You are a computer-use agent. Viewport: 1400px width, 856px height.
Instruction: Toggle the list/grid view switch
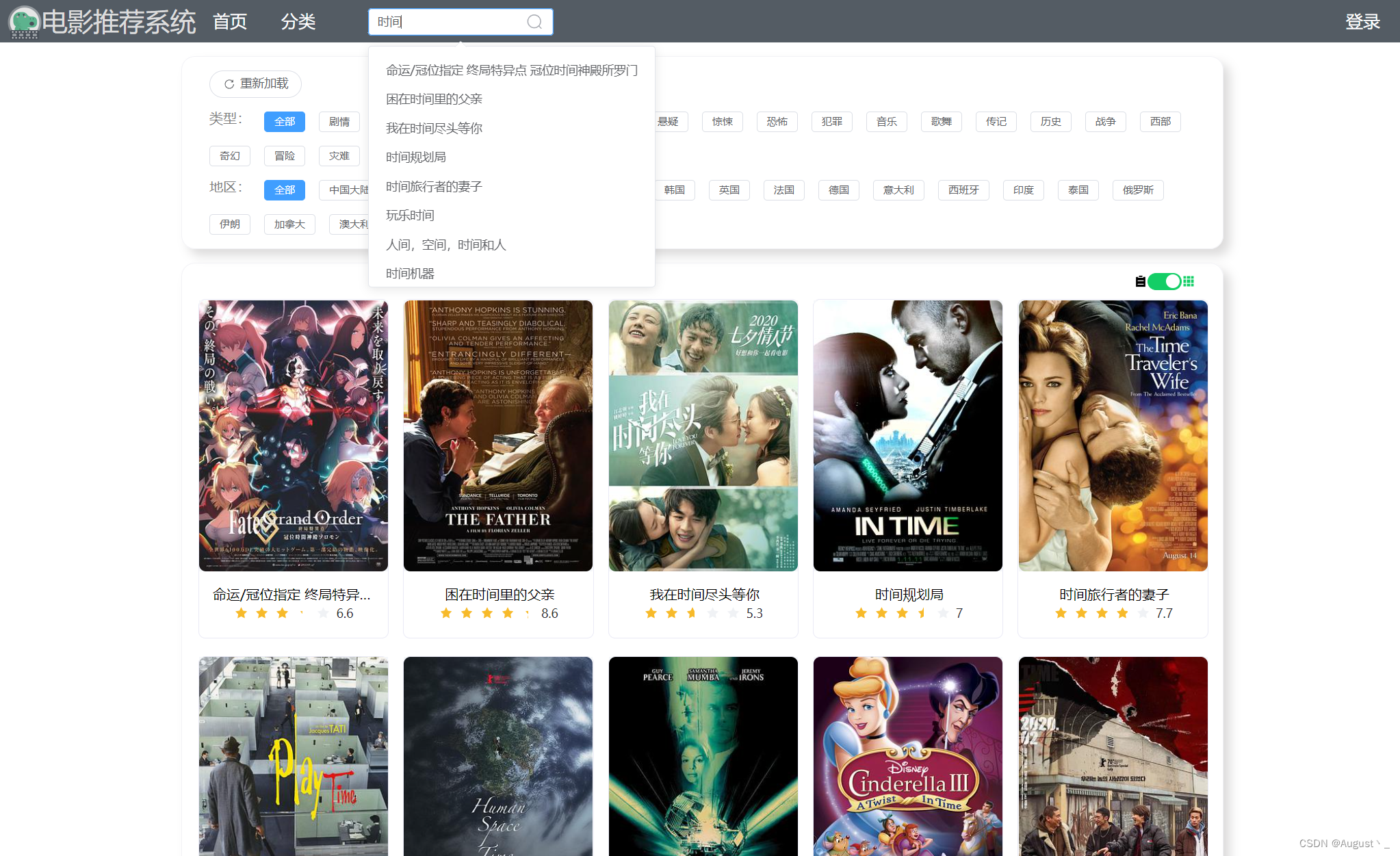(1164, 281)
